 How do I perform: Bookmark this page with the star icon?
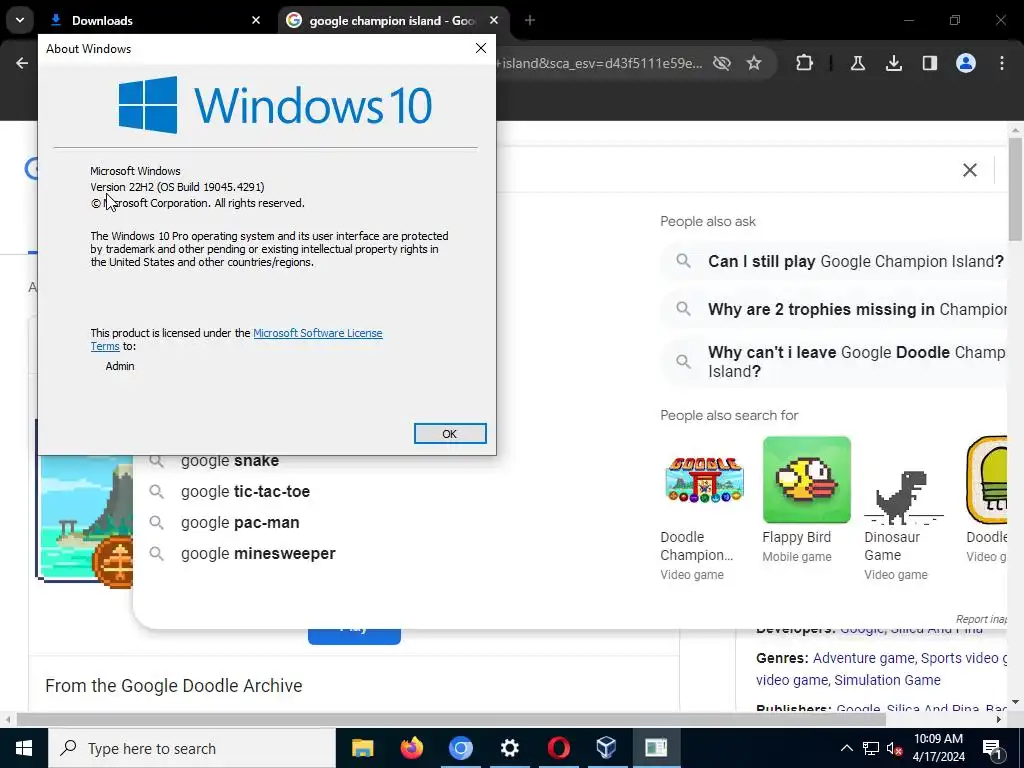[754, 63]
